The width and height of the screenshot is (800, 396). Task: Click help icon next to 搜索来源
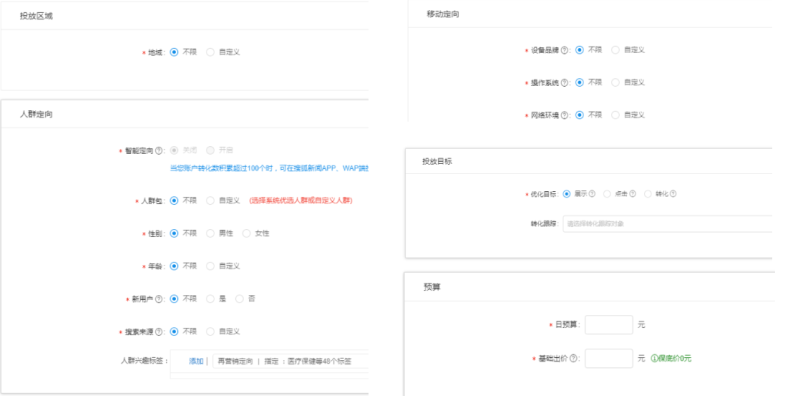(159, 332)
